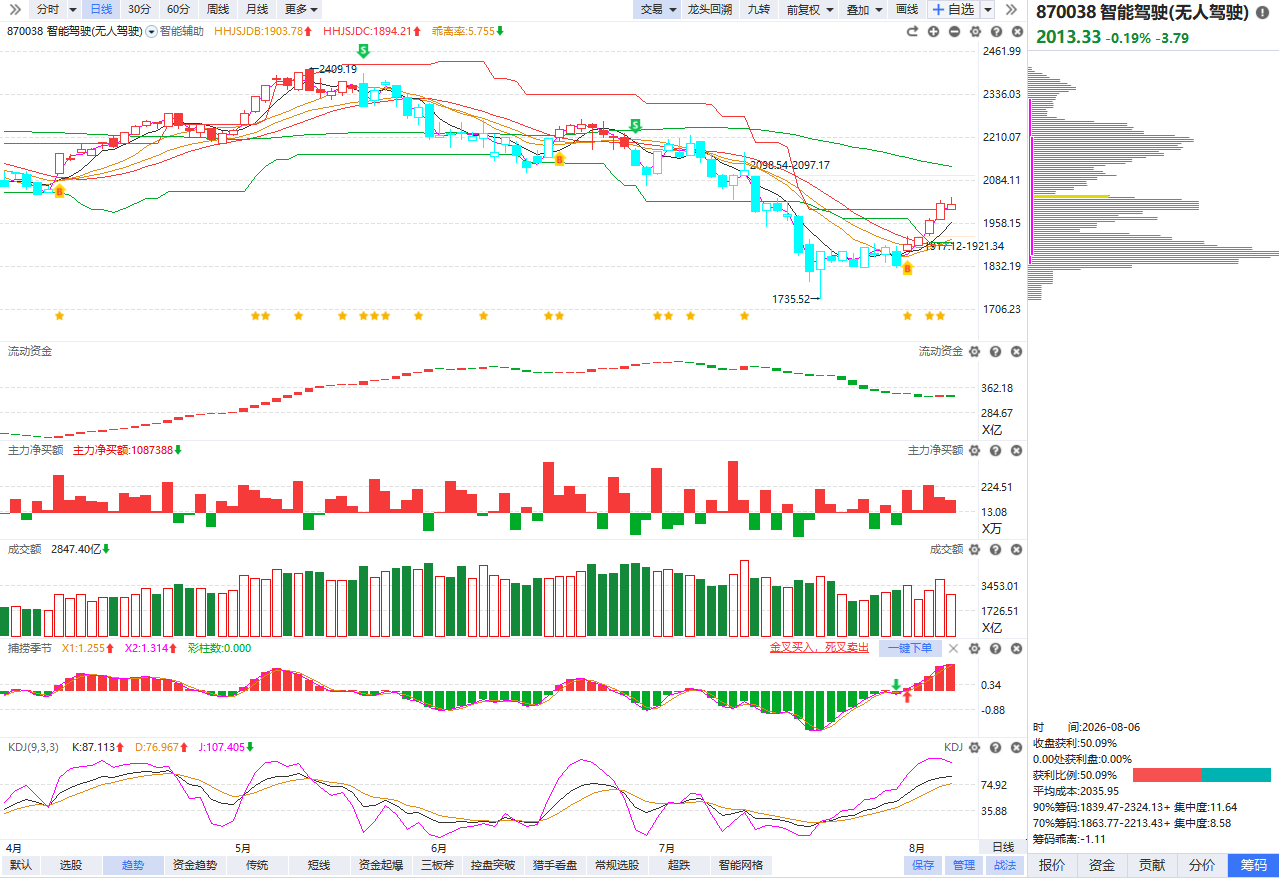1279x878 pixels.
Task: Switch chart to 日线 period
Action: 101,9
